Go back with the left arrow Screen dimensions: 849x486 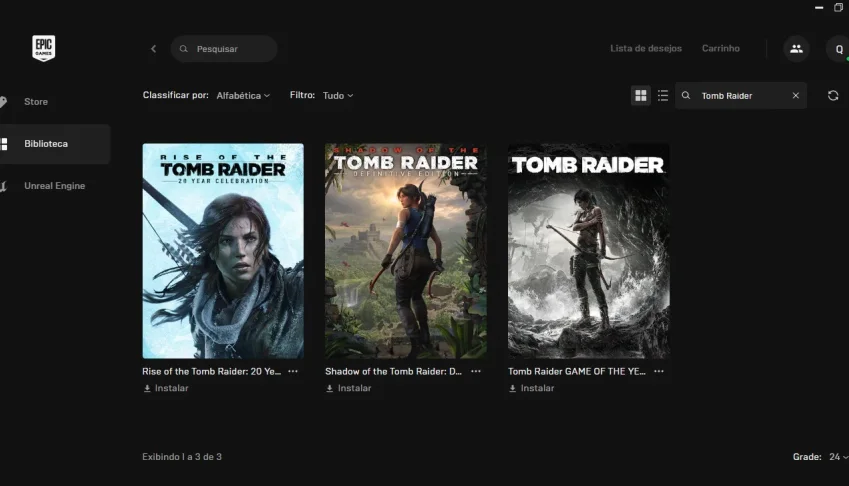(153, 49)
